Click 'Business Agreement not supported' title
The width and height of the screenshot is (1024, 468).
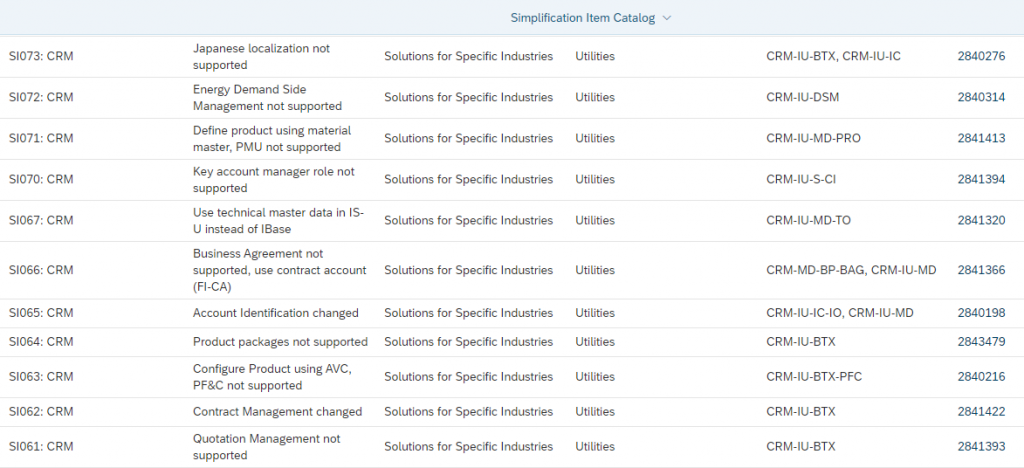coord(280,270)
